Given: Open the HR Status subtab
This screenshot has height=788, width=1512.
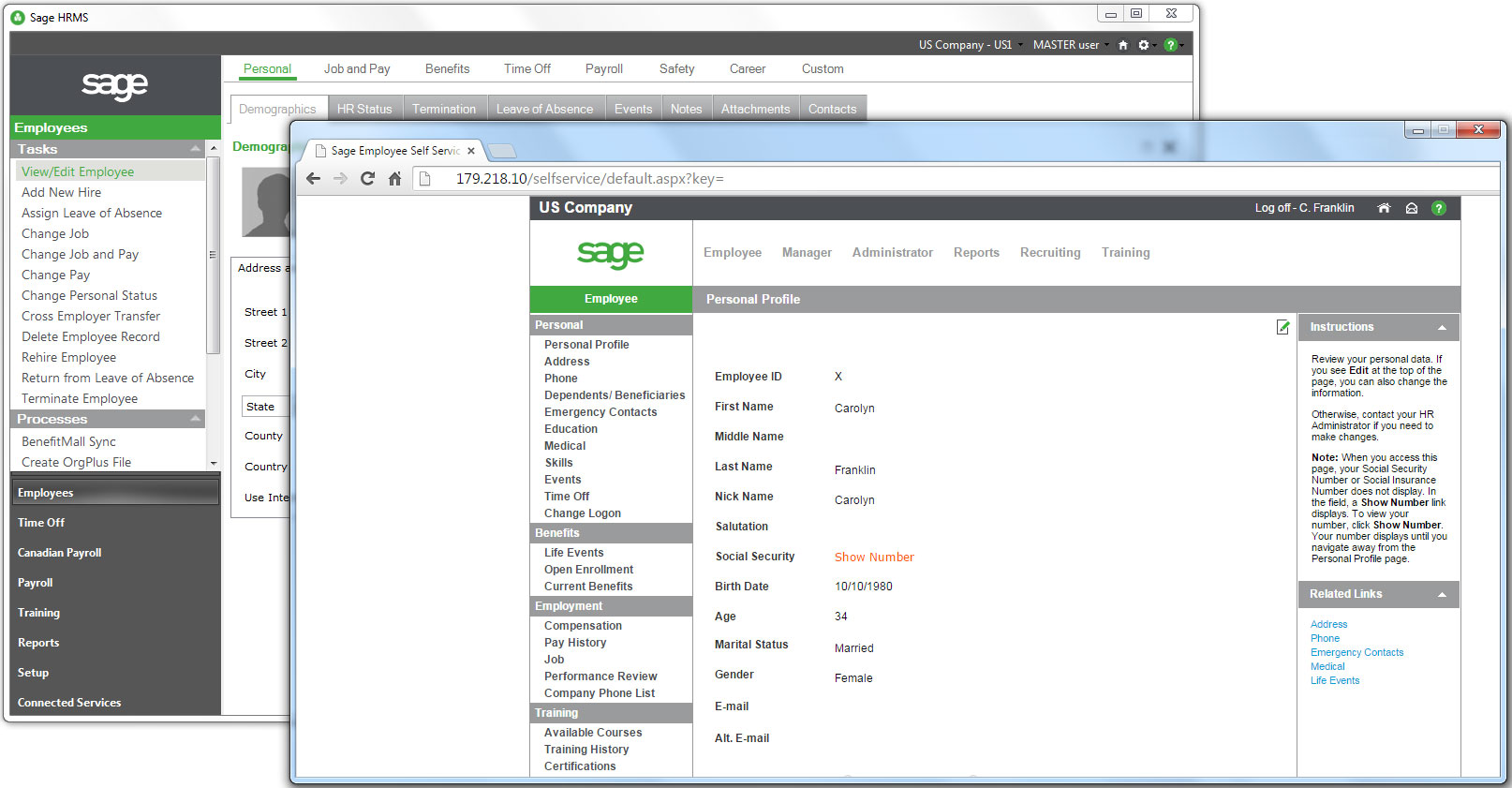Looking at the screenshot, I should click(x=365, y=109).
